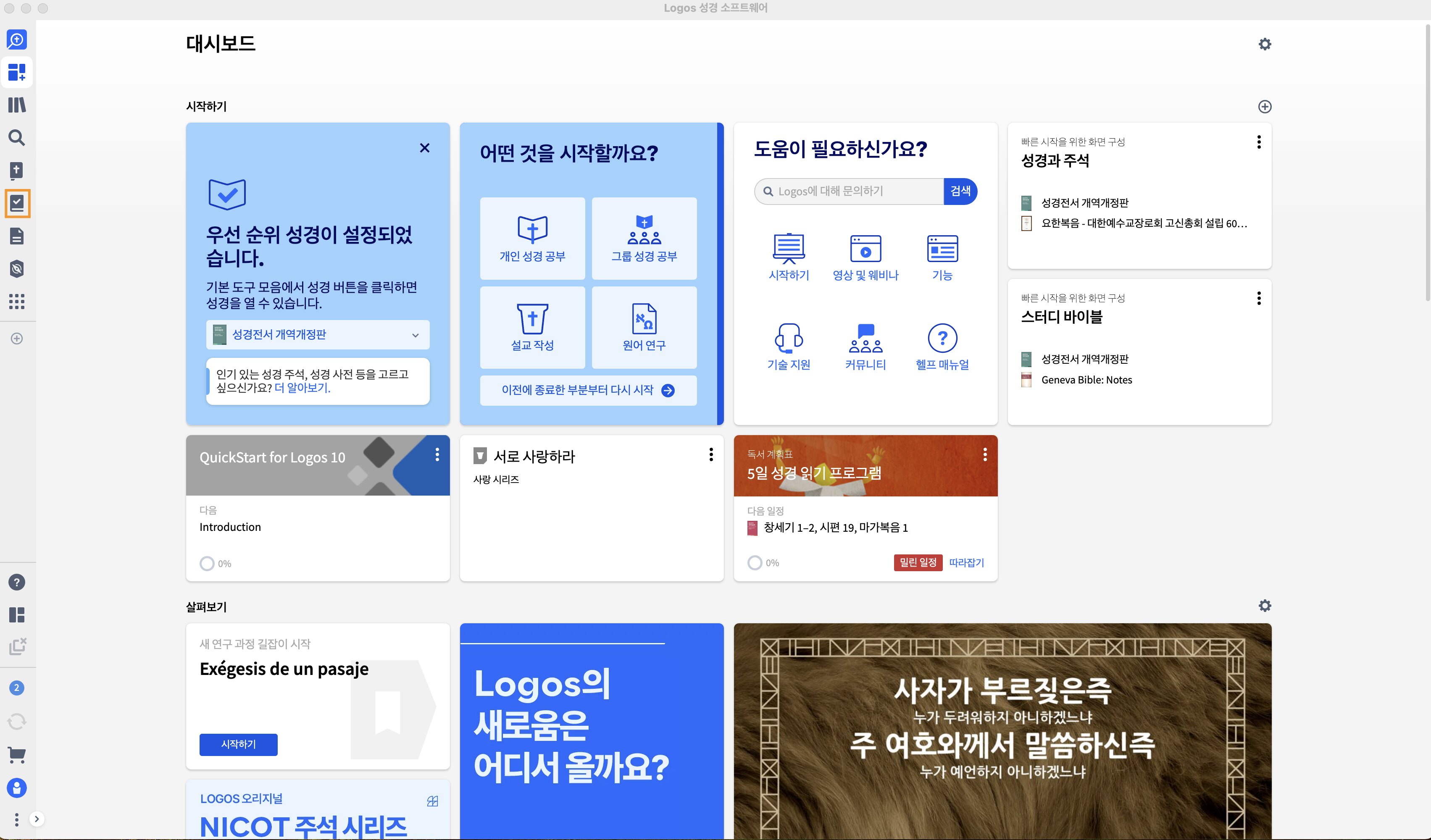Select the Search magnifier tool in the sidebar
1431x840 pixels.
(16, 138)
